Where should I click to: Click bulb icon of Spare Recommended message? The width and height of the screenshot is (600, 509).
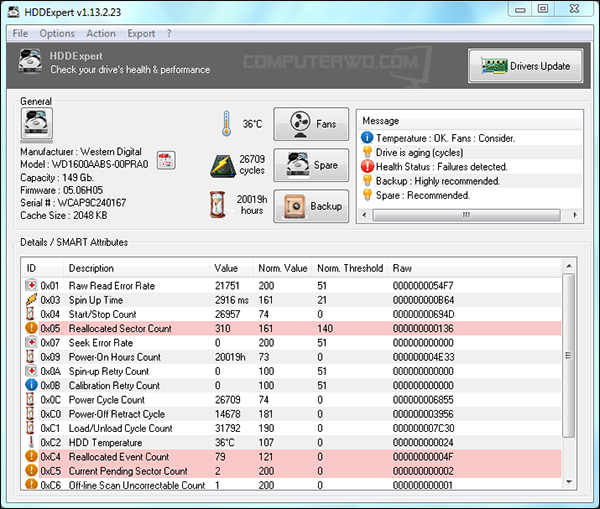coord(367,195)
